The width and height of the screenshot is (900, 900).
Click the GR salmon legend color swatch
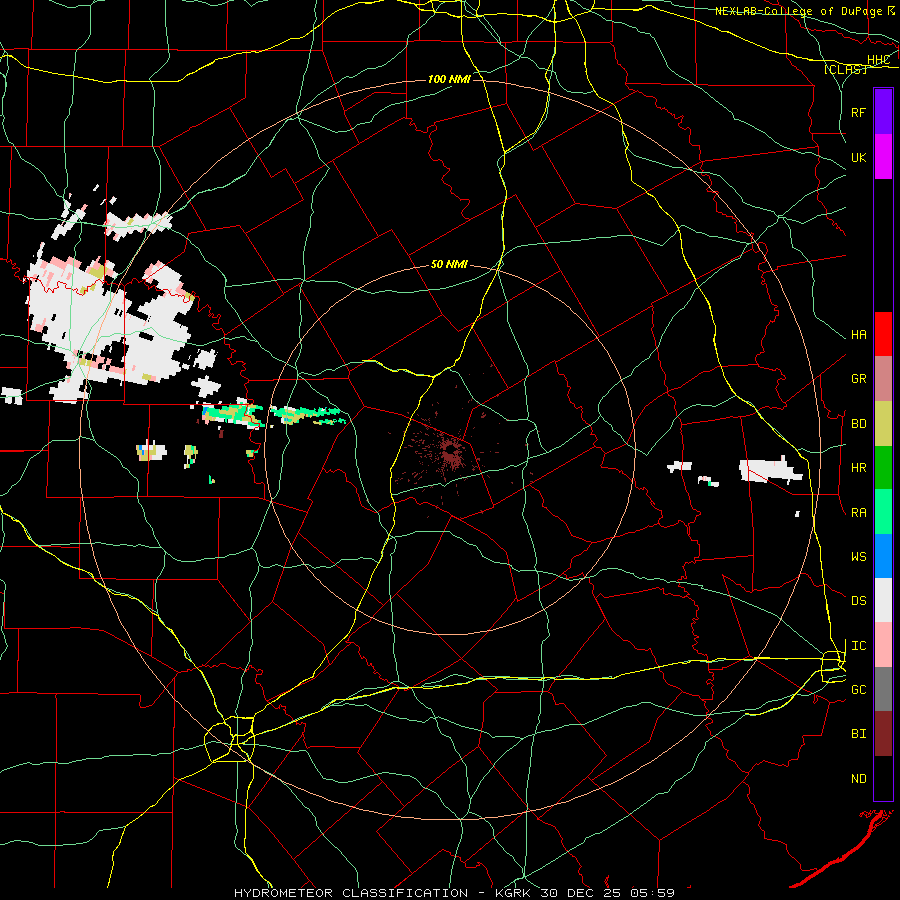click(x=883, y=379)
